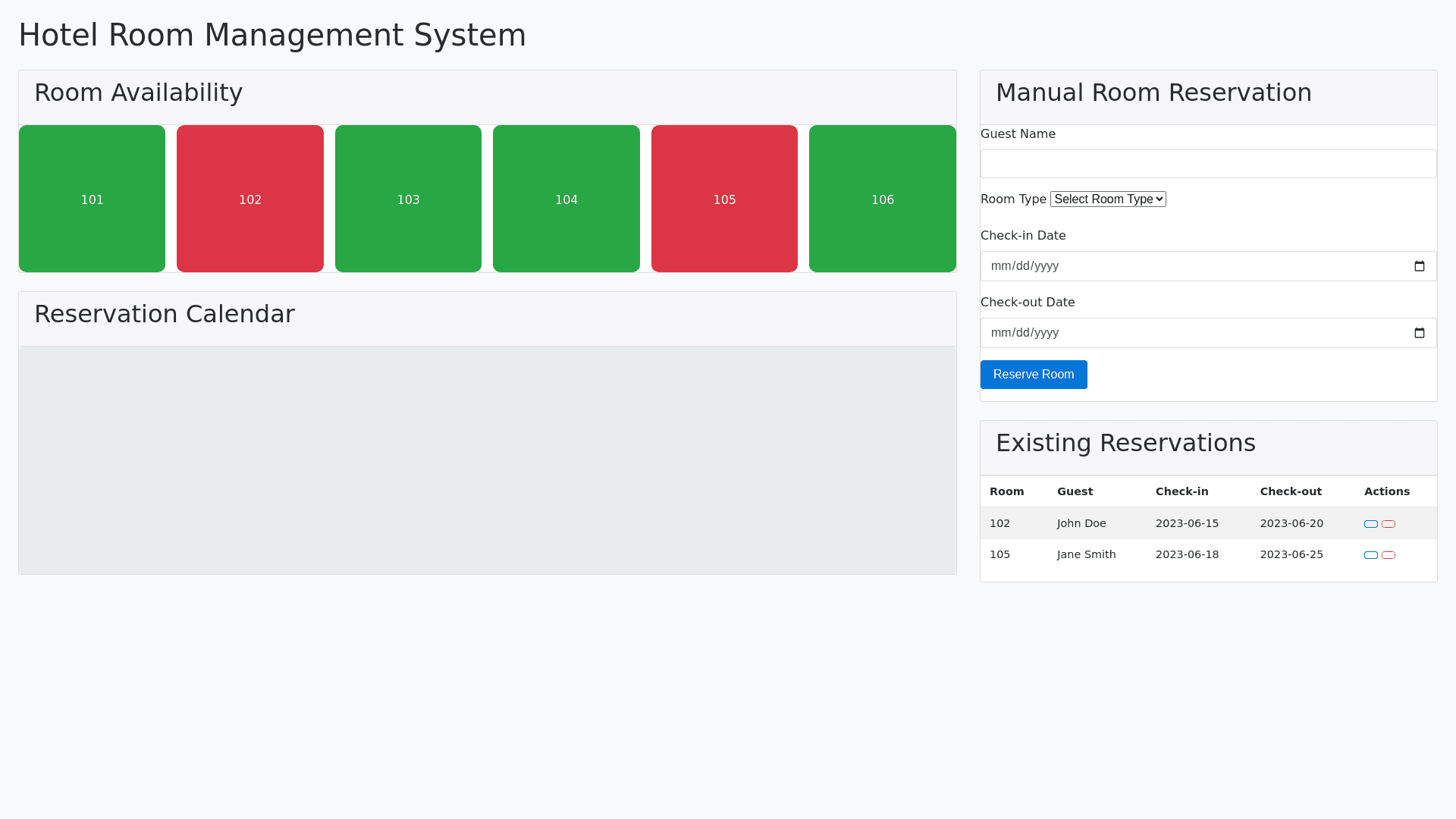This screenshot has height=819, width=1456.
Task: Select occupied room 102 tile
Action: [250, 199]
